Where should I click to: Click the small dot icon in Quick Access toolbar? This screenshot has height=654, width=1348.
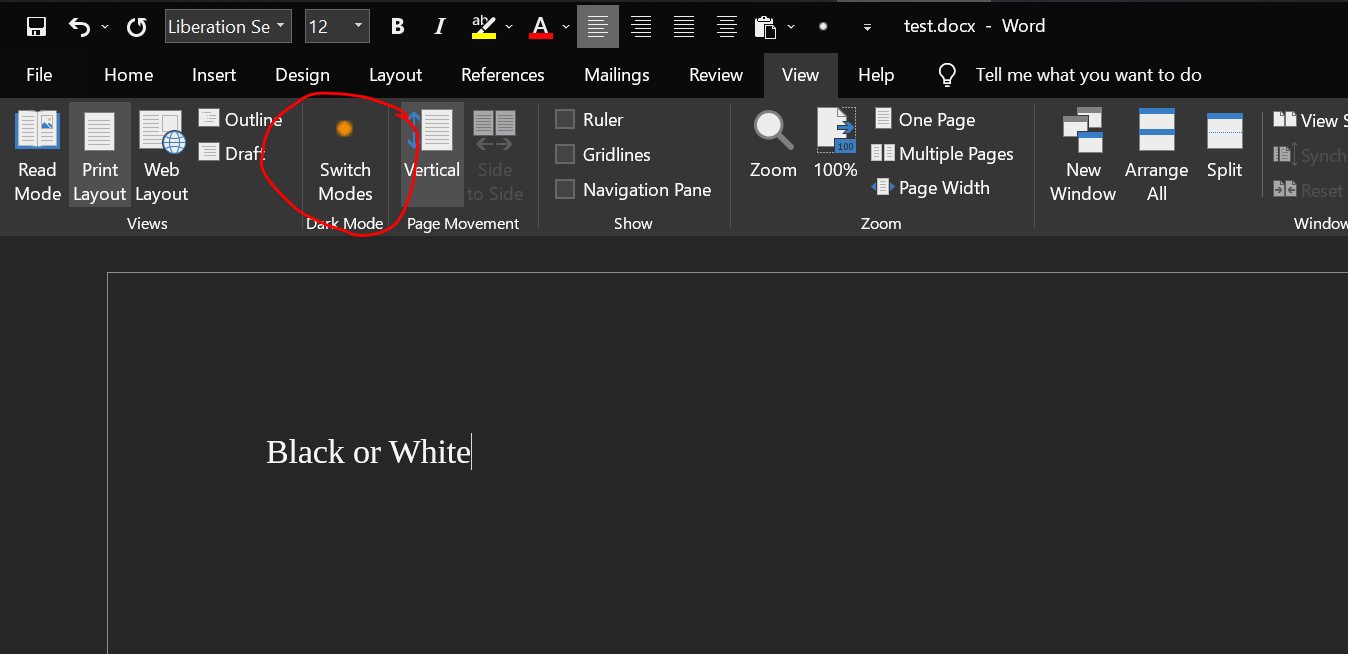[x=823, y=27]
